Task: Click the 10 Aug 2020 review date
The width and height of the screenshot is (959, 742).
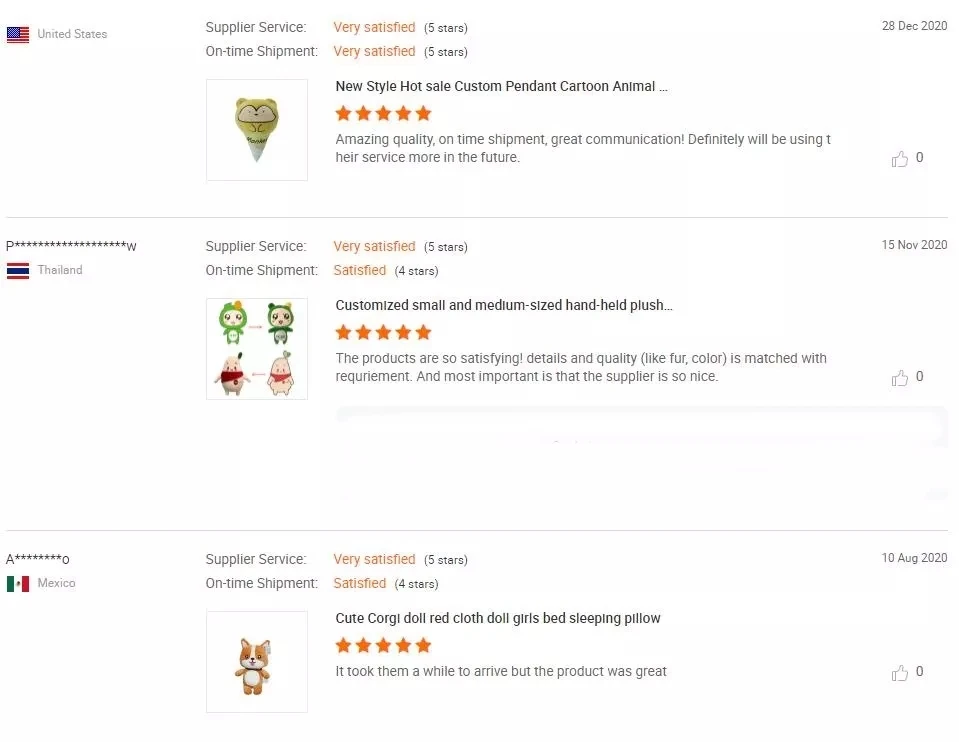Action: tap(914, 558)
